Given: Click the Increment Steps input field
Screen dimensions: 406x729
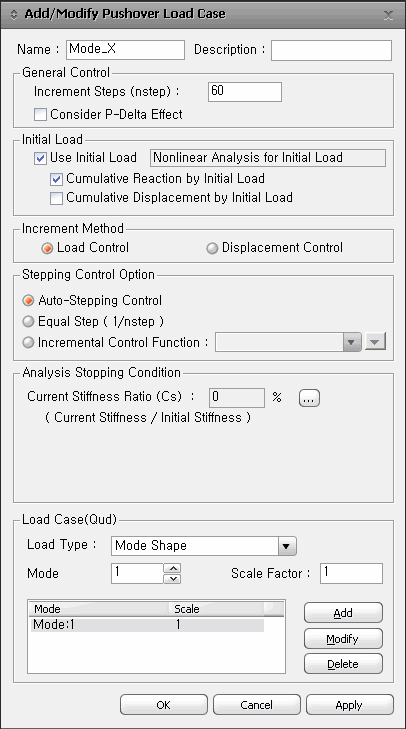Looking at the screenshot, I should 245,92.
